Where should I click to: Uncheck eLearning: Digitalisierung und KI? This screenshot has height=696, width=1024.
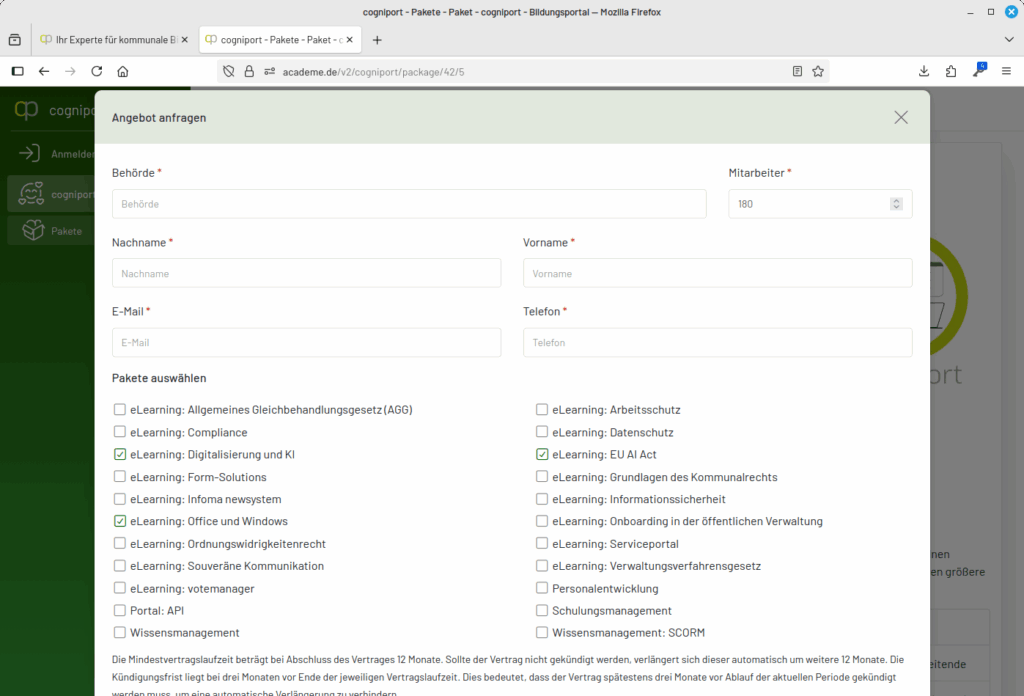120,455
